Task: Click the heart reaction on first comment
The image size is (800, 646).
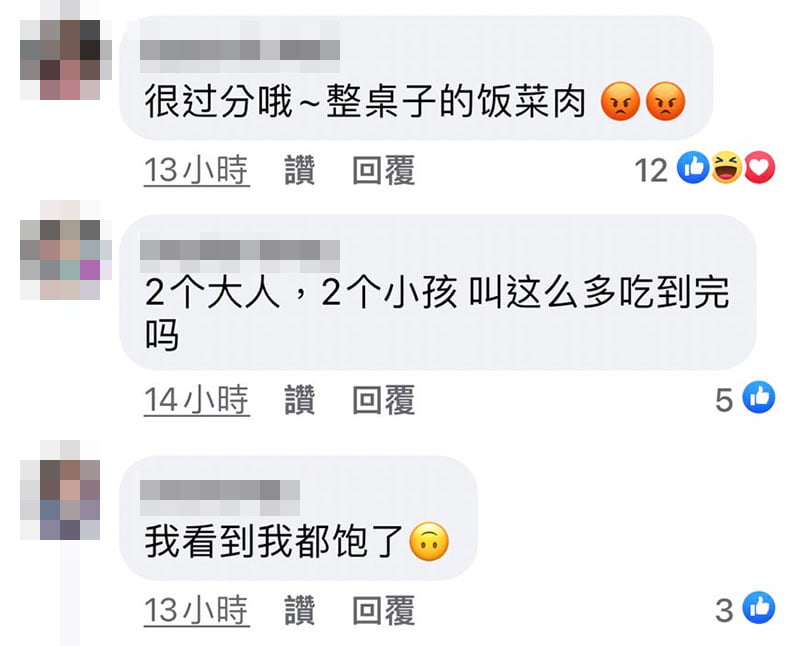Action: click(759, 167)
